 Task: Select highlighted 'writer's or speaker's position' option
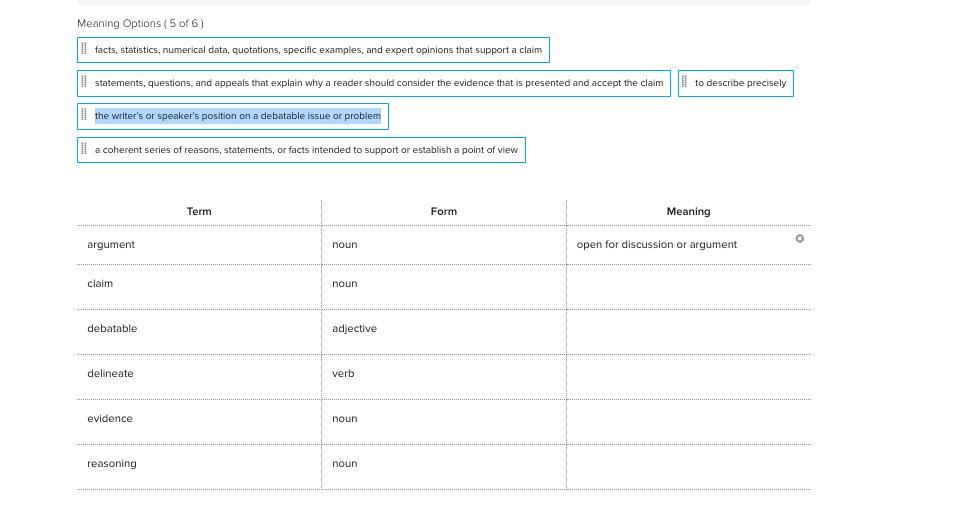[233, 116]
